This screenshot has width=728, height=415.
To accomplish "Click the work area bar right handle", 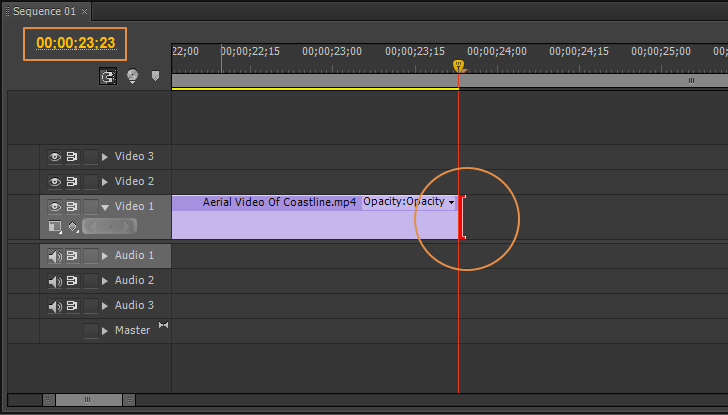I will pyautogui.click(x=691, y=81).
